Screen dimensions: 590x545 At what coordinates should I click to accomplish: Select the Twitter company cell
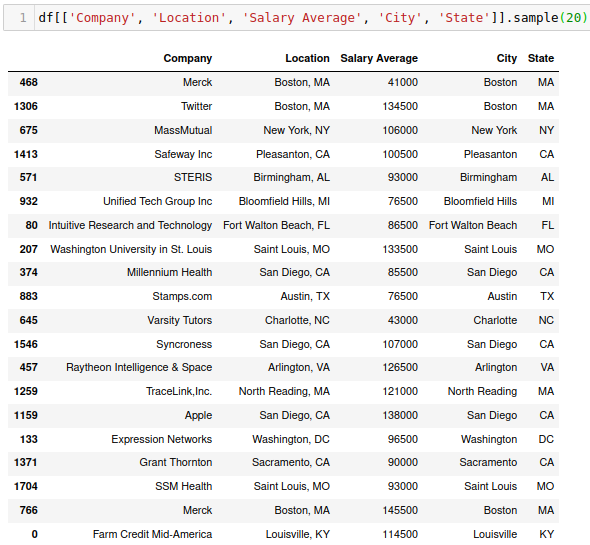(196, 106)
